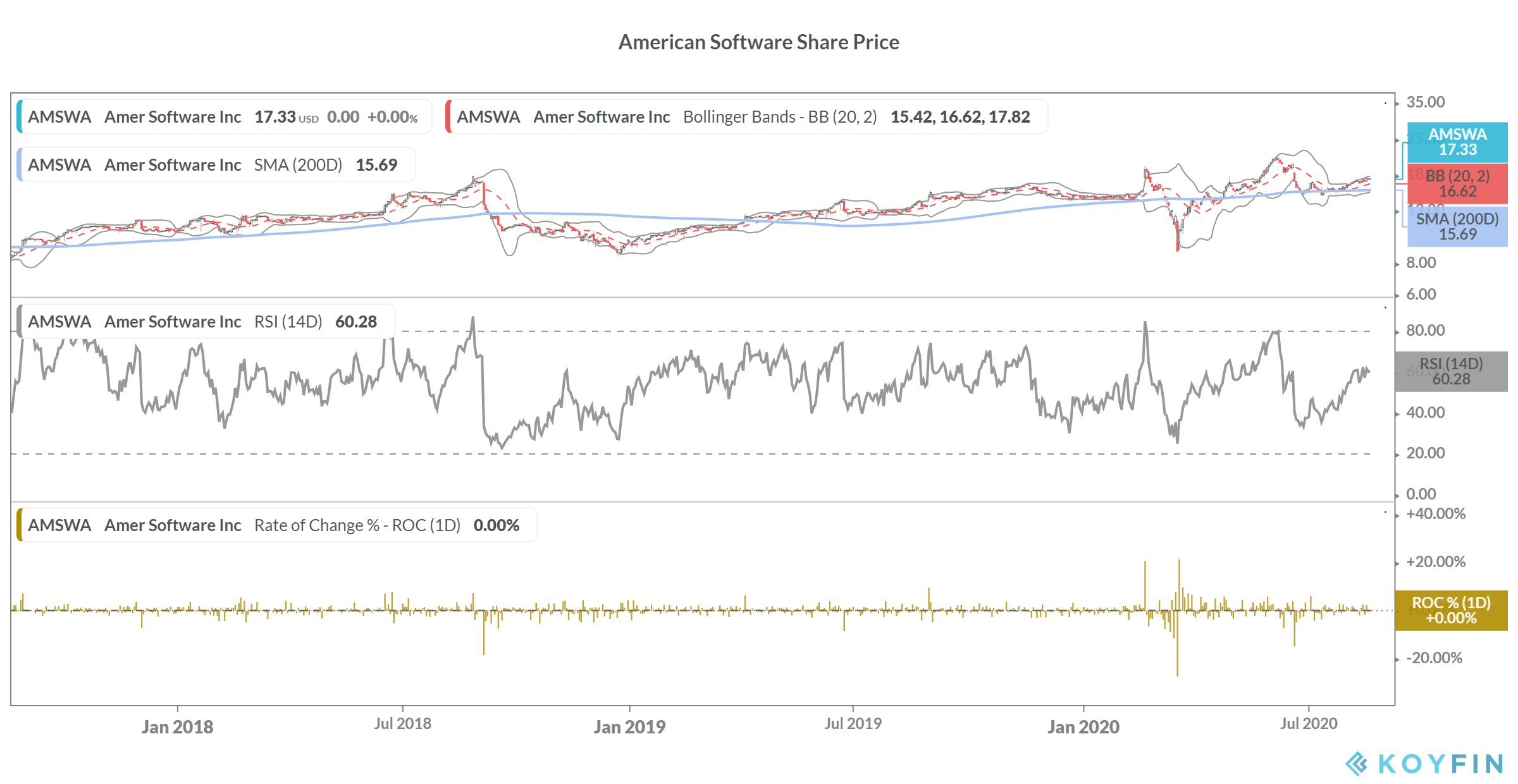
Task: Click the price pane's top-right corner dot
Action: [1385, 103]
